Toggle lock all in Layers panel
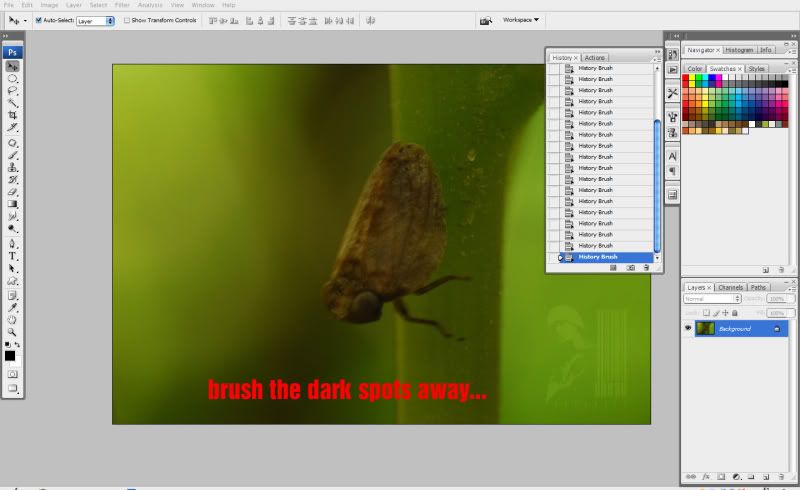Image resolution: width=800 pixels, height=490 pixels. 735,313
